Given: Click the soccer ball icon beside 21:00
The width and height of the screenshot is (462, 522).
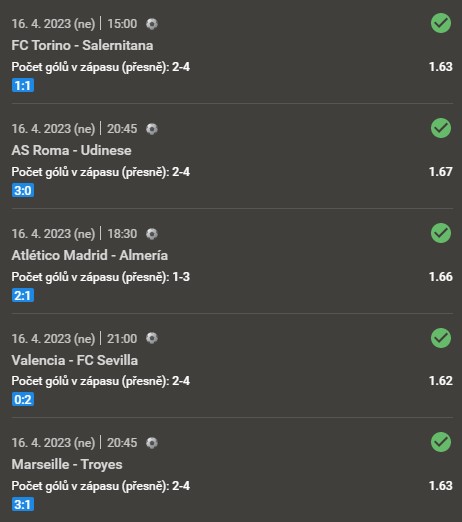Looking at the screenshot, I should pos(152,338).
